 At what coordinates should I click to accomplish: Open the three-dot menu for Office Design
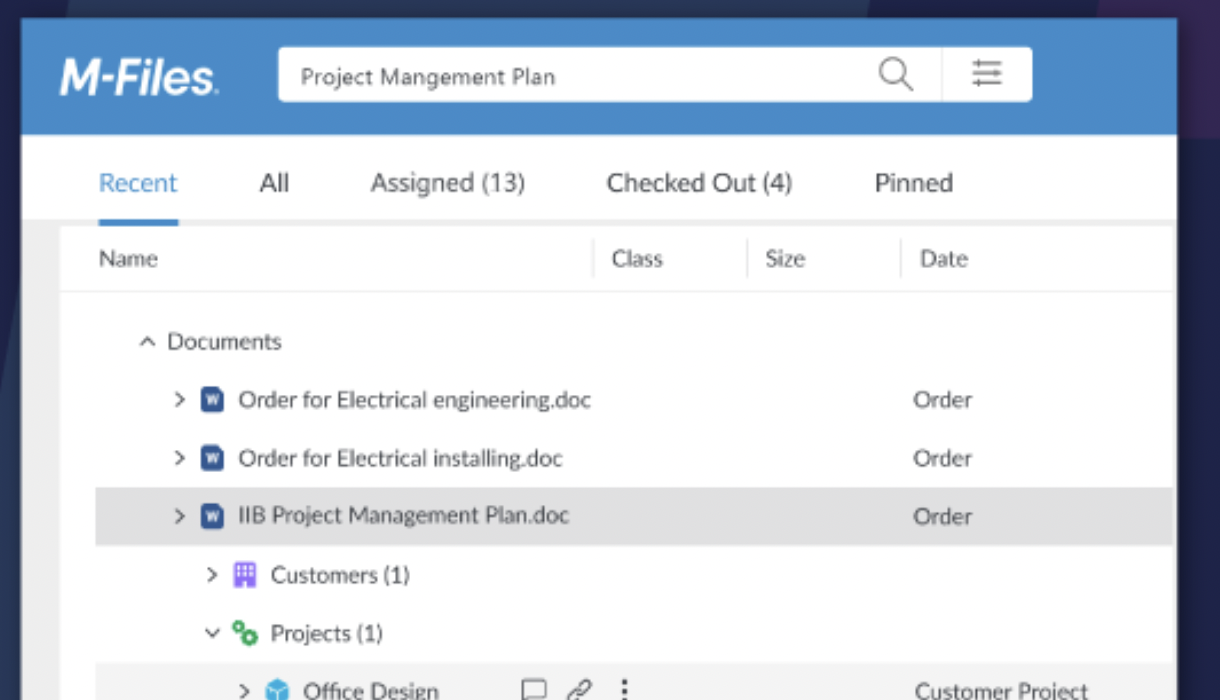pos(624,690)
